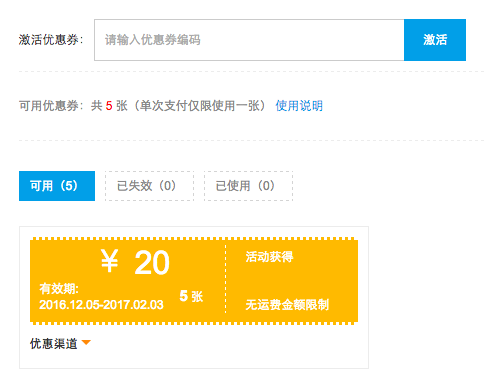485x387 pixels.
Task: Click the 活动获得 text on coupon
Action: pos(269,257)
